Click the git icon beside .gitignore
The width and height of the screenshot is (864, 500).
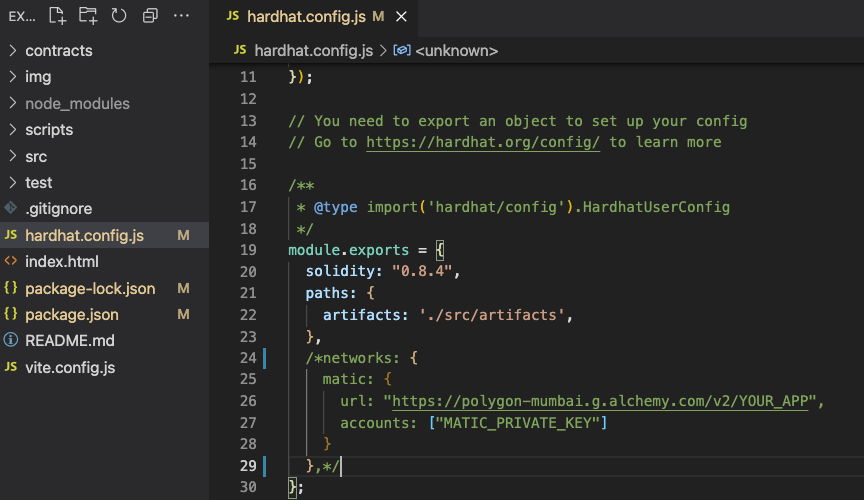pyautogui.click(x=10, y=208)
